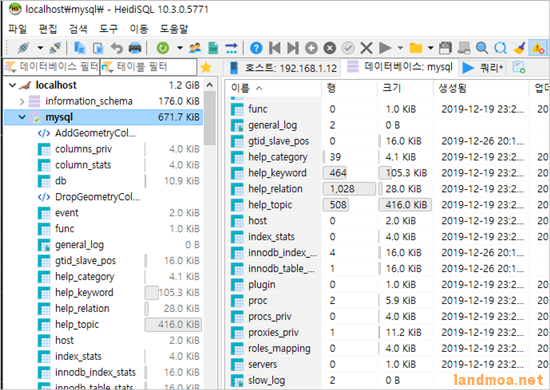Click the new query tab icon
Viewport: 550px width, 390px height.
point(519,67)
